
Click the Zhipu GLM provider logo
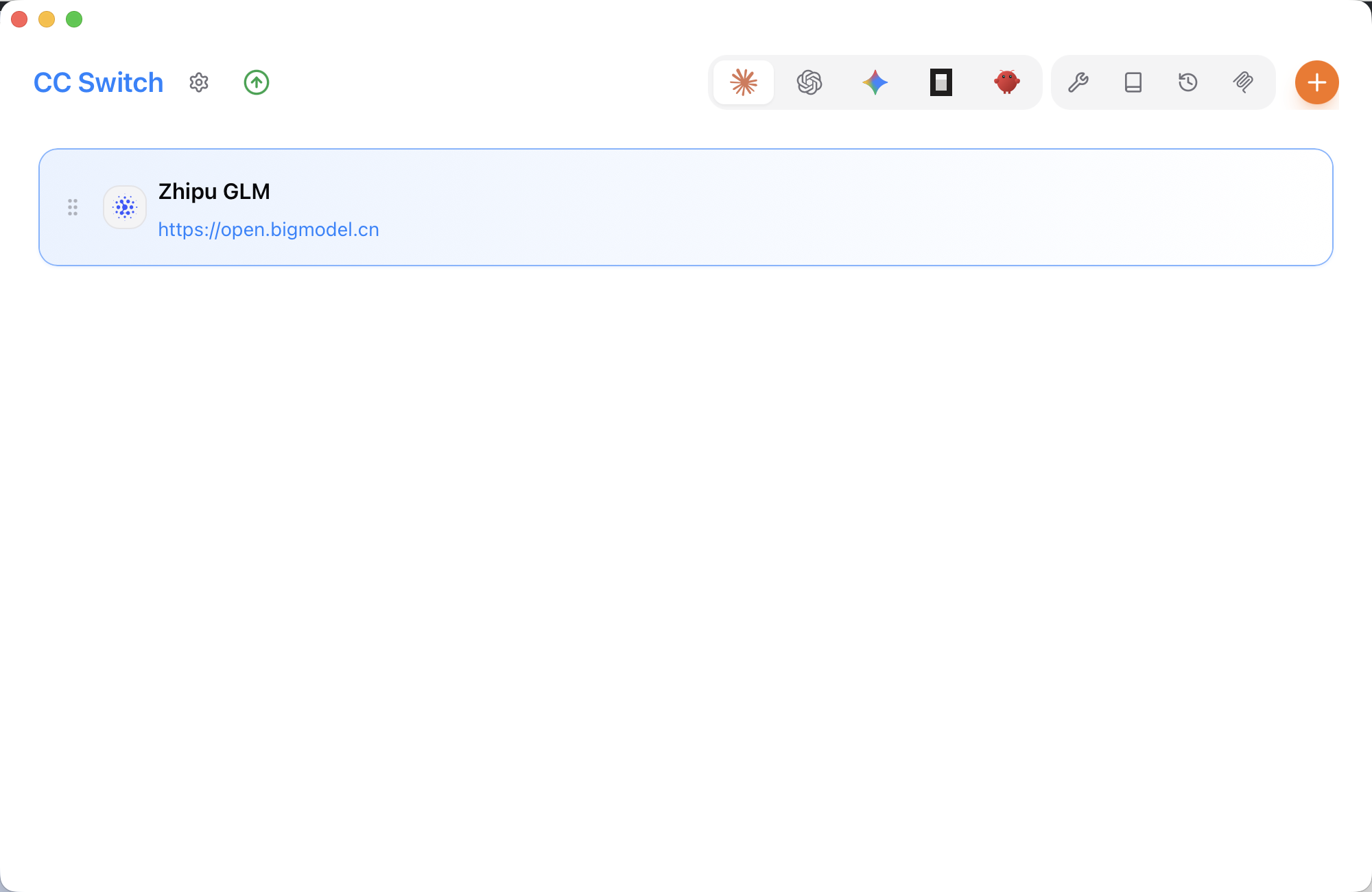tap(125, 207)
